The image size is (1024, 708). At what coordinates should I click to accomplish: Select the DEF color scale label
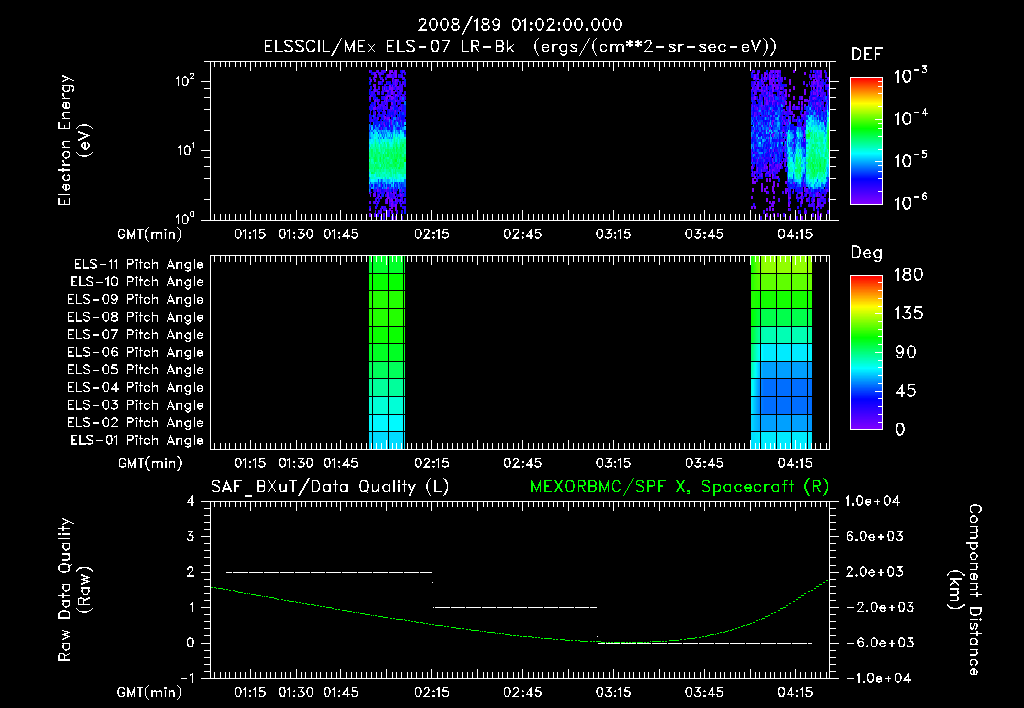tap(867, 55)
